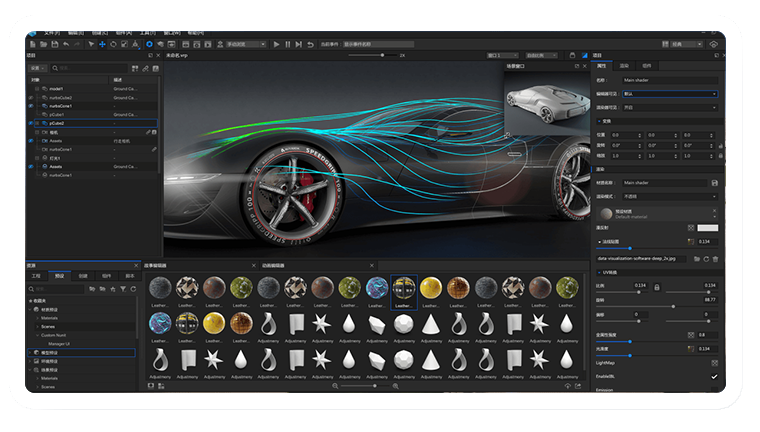Start playback with the play button
Viewport: 760px width, 432px height.
[x=276, y=44]
